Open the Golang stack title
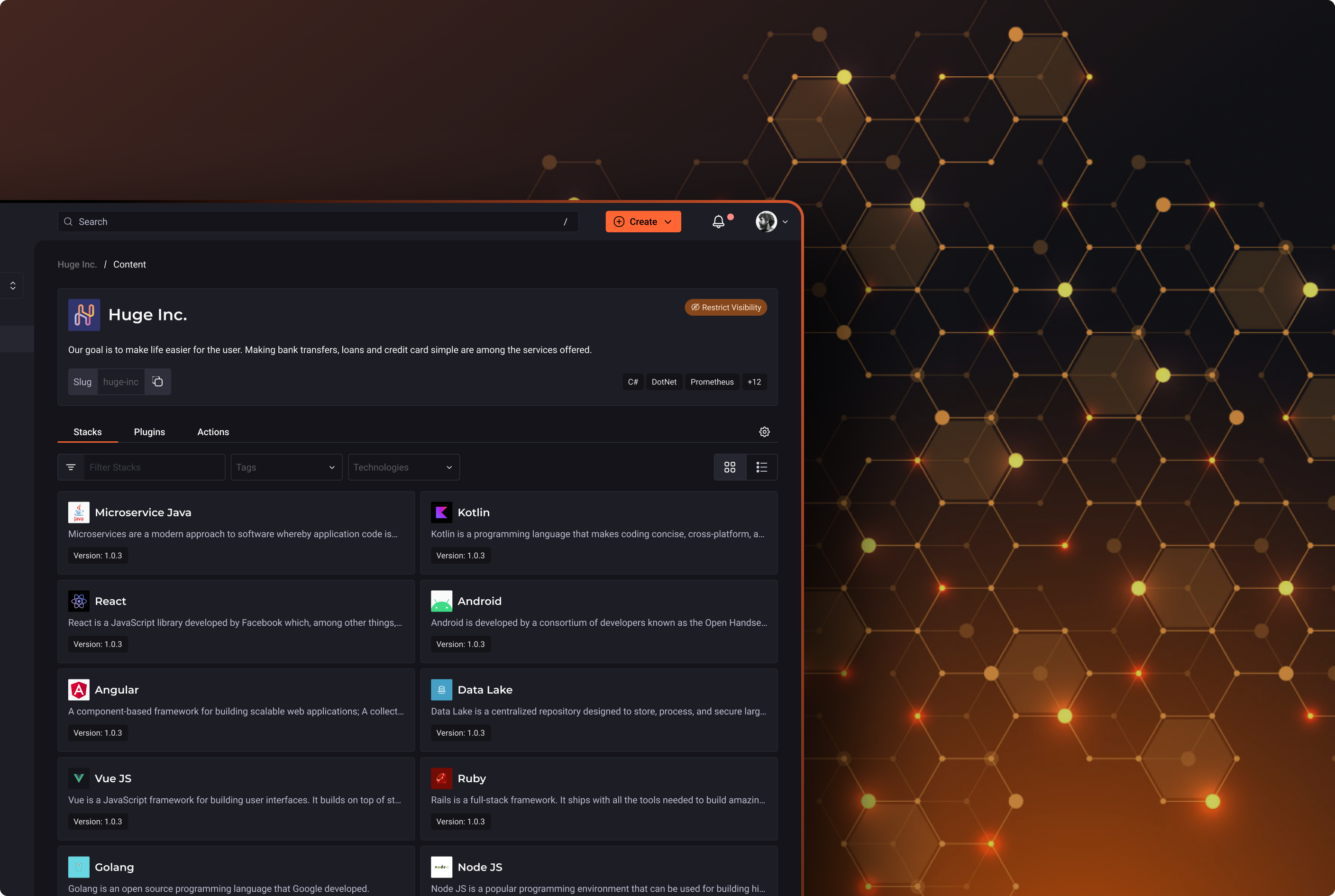 114,867
